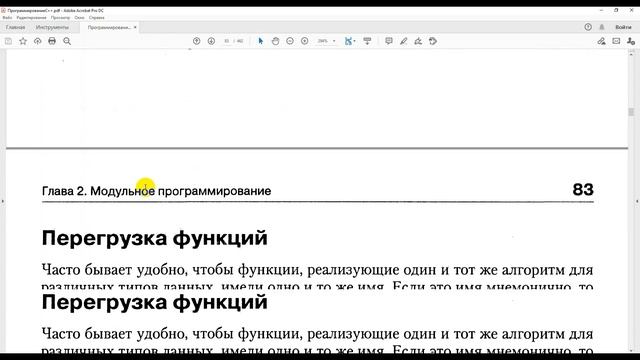Minimize the Acrobat window
The image size is (640, 360).
(x=601, y=10)
